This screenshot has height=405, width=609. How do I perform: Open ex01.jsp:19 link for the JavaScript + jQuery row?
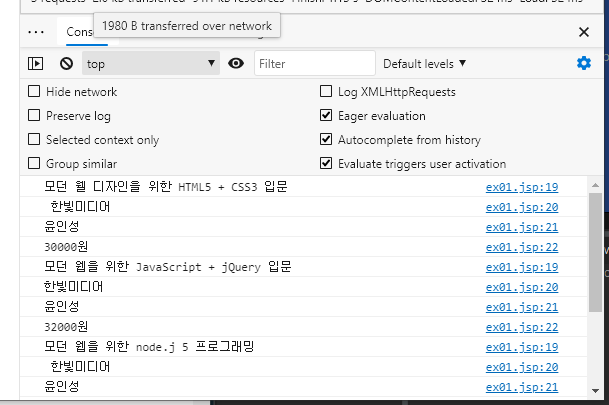pyautogui.click(x=522, y=267)
